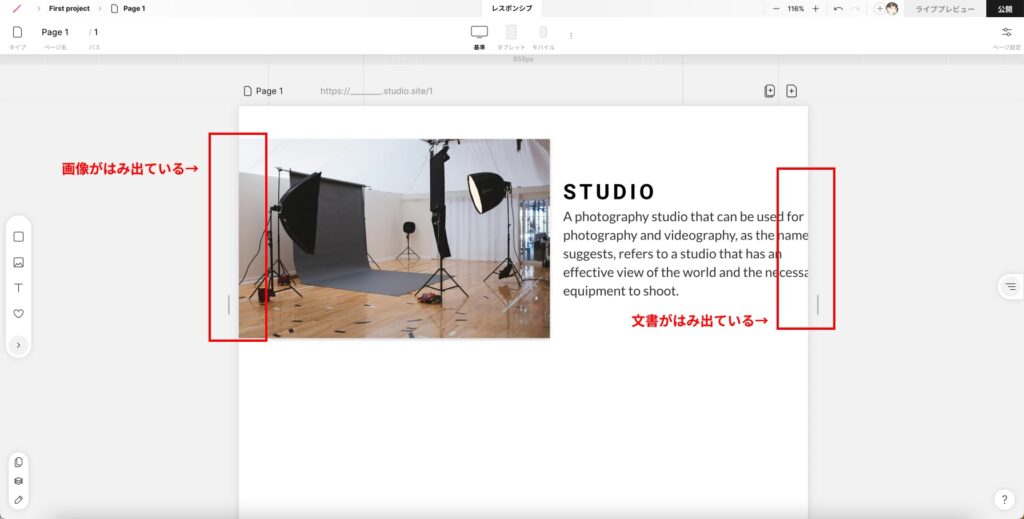
Task: Click the greyed redo arrow
Action: coord(855,8)
